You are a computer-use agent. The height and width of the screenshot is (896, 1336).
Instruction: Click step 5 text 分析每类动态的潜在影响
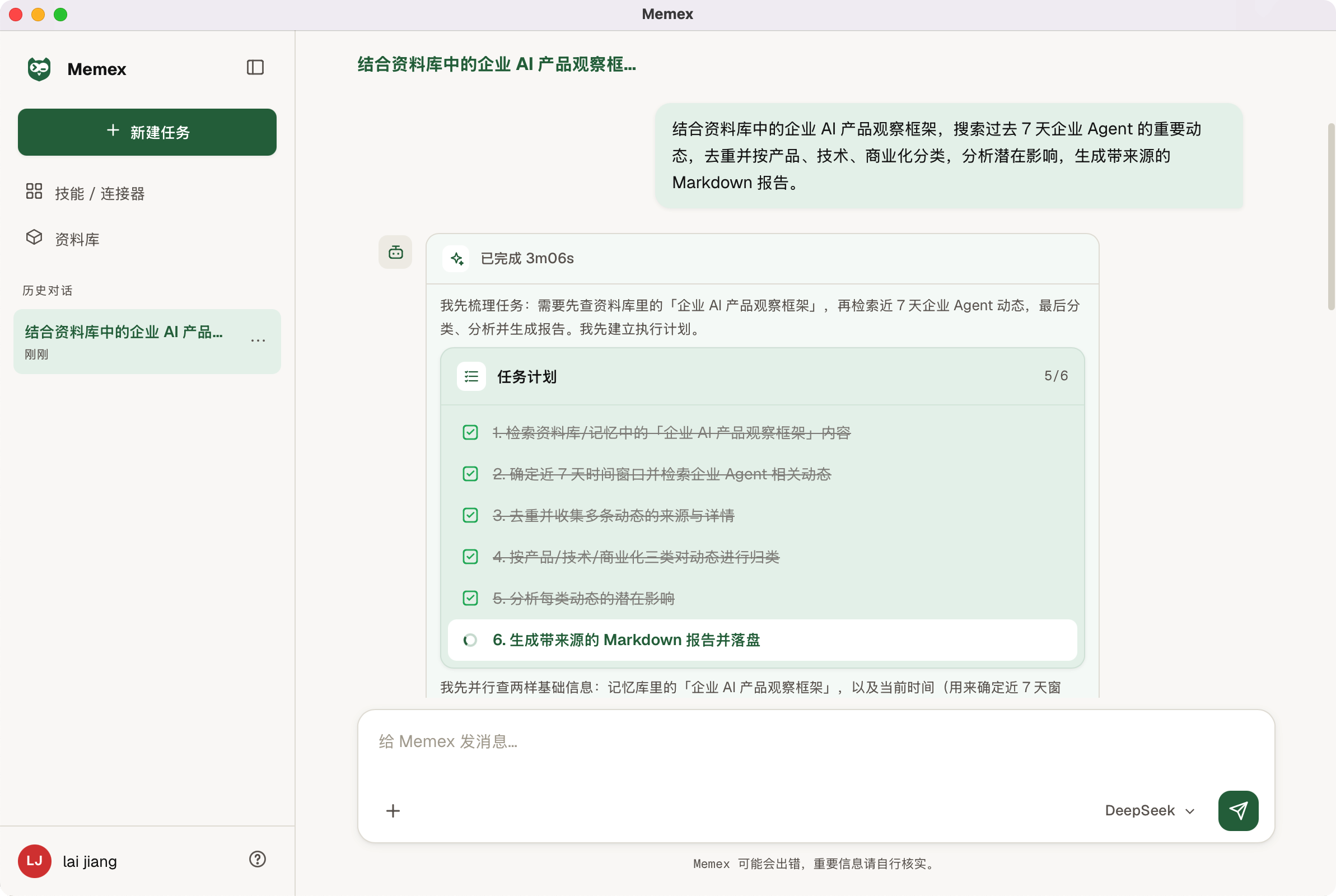coord(583,599)
